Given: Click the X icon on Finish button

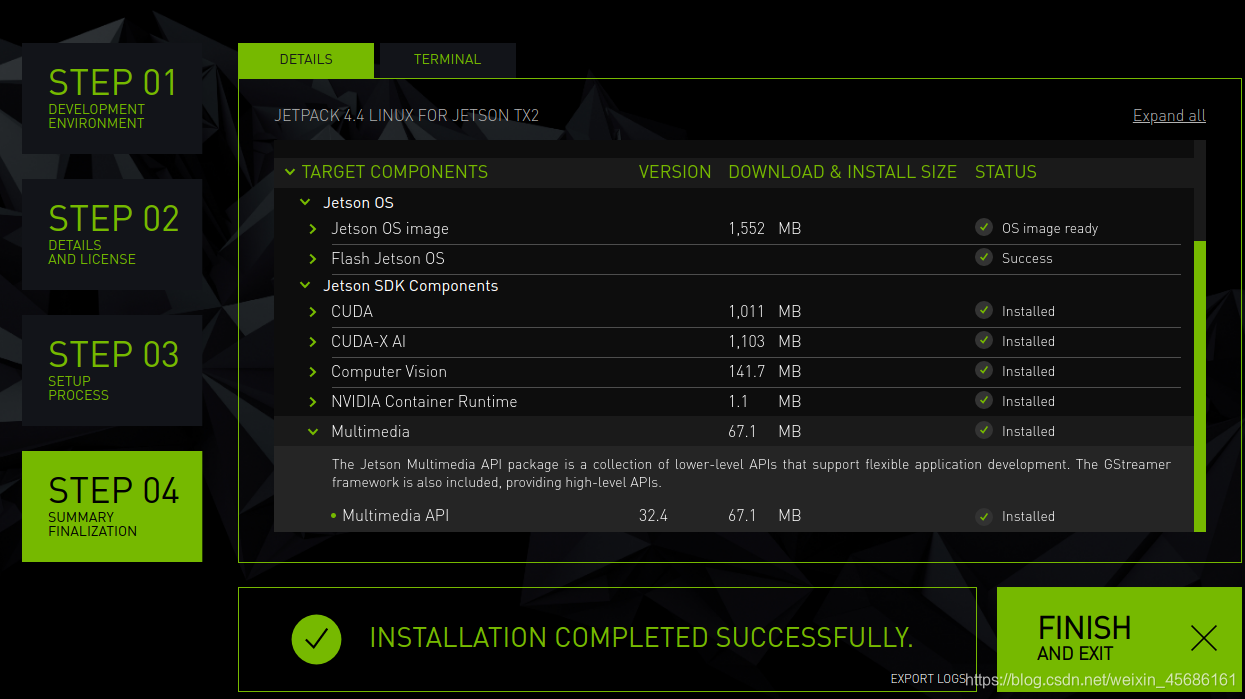Looking at the screenshot, I should click(1204, 638).
